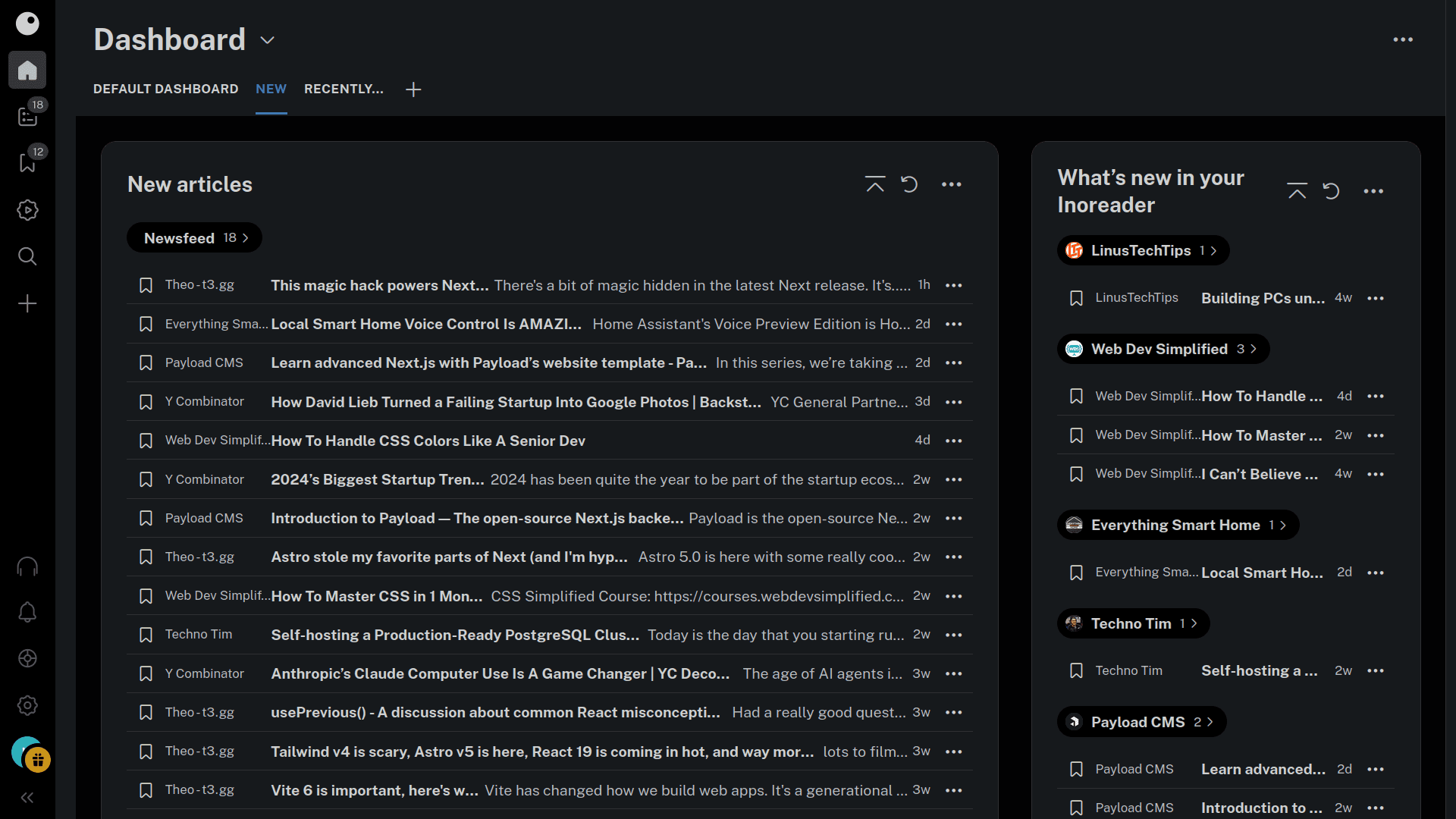Click the Dashboard page heading
This screenshot has height=819, width=1456.
169,39
